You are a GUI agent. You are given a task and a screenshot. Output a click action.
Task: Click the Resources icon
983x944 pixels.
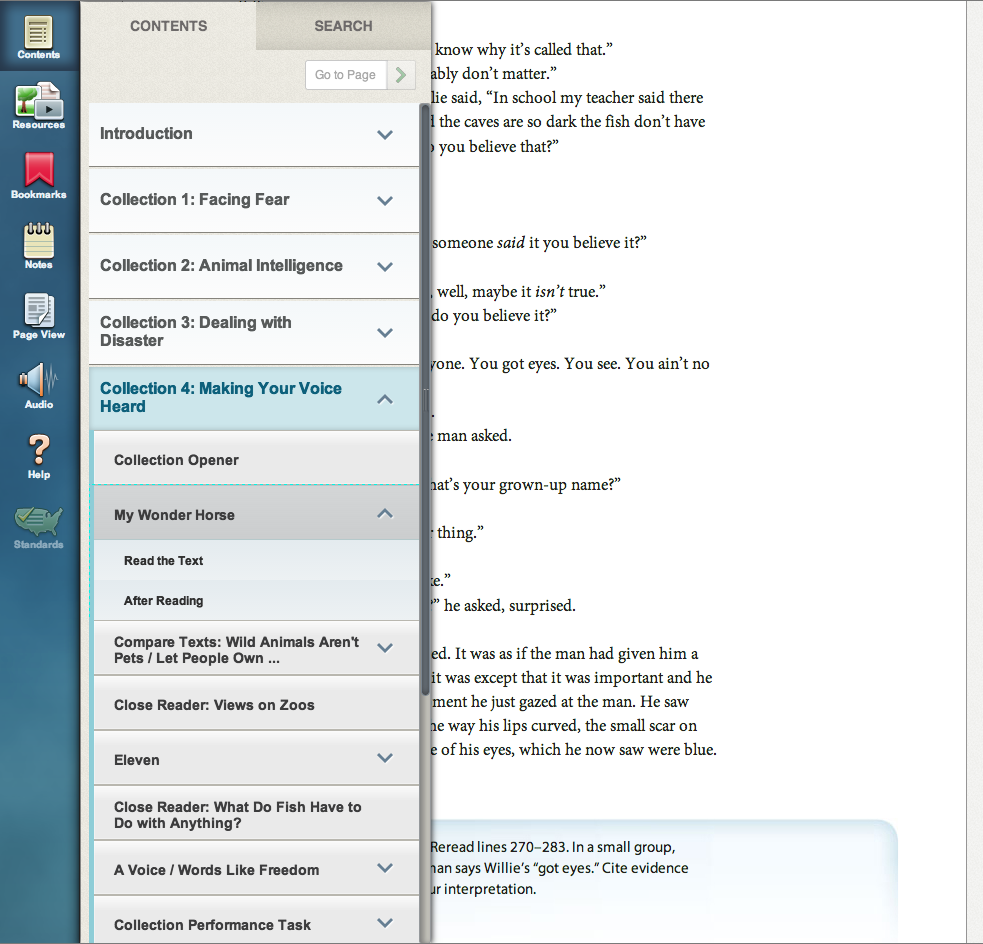point(38,103)
